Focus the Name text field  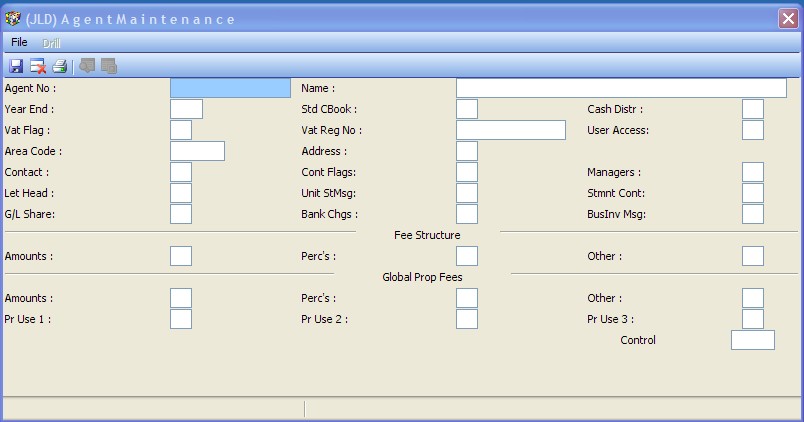pyautogui.click(x=620, y=88)
